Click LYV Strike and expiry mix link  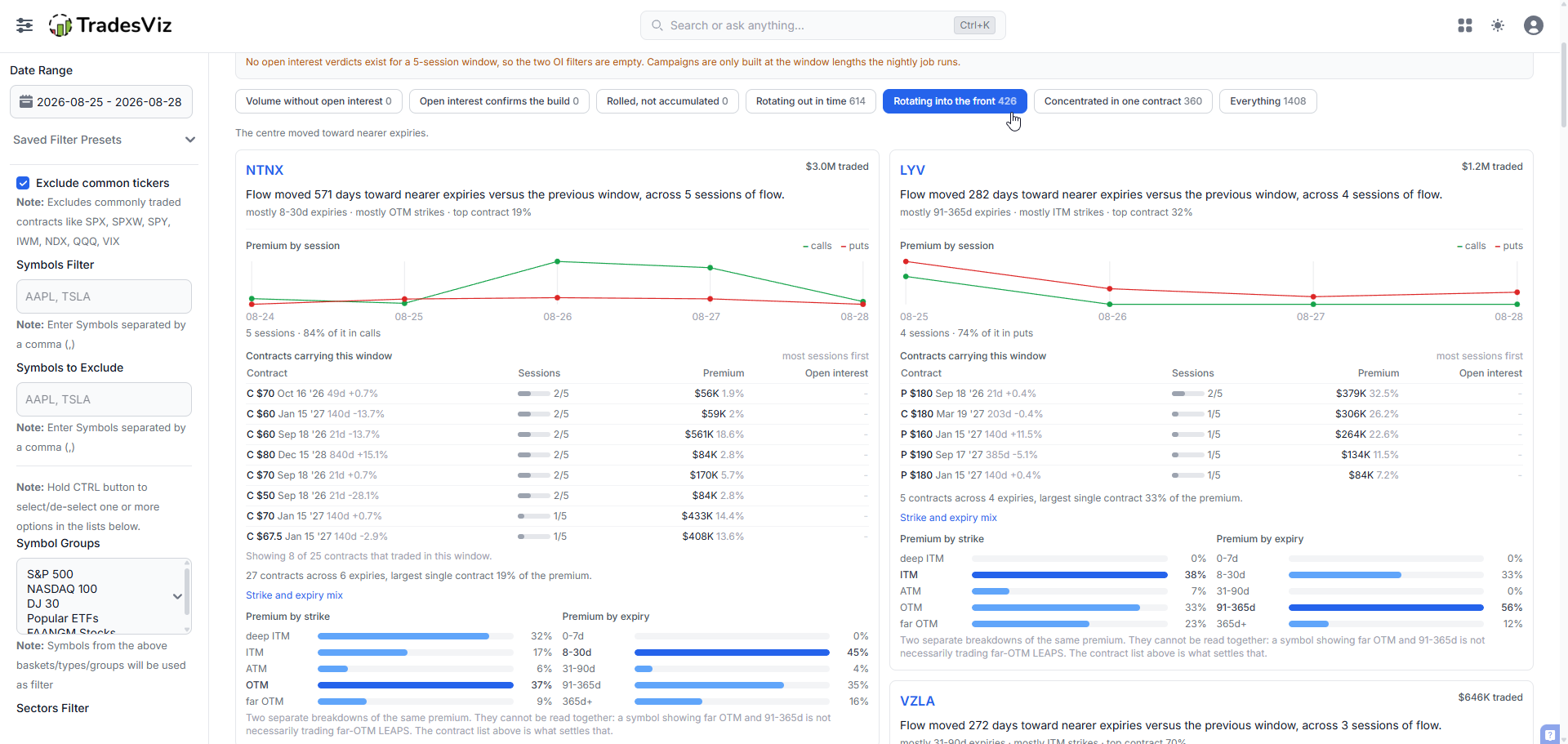tap(948, 518)
